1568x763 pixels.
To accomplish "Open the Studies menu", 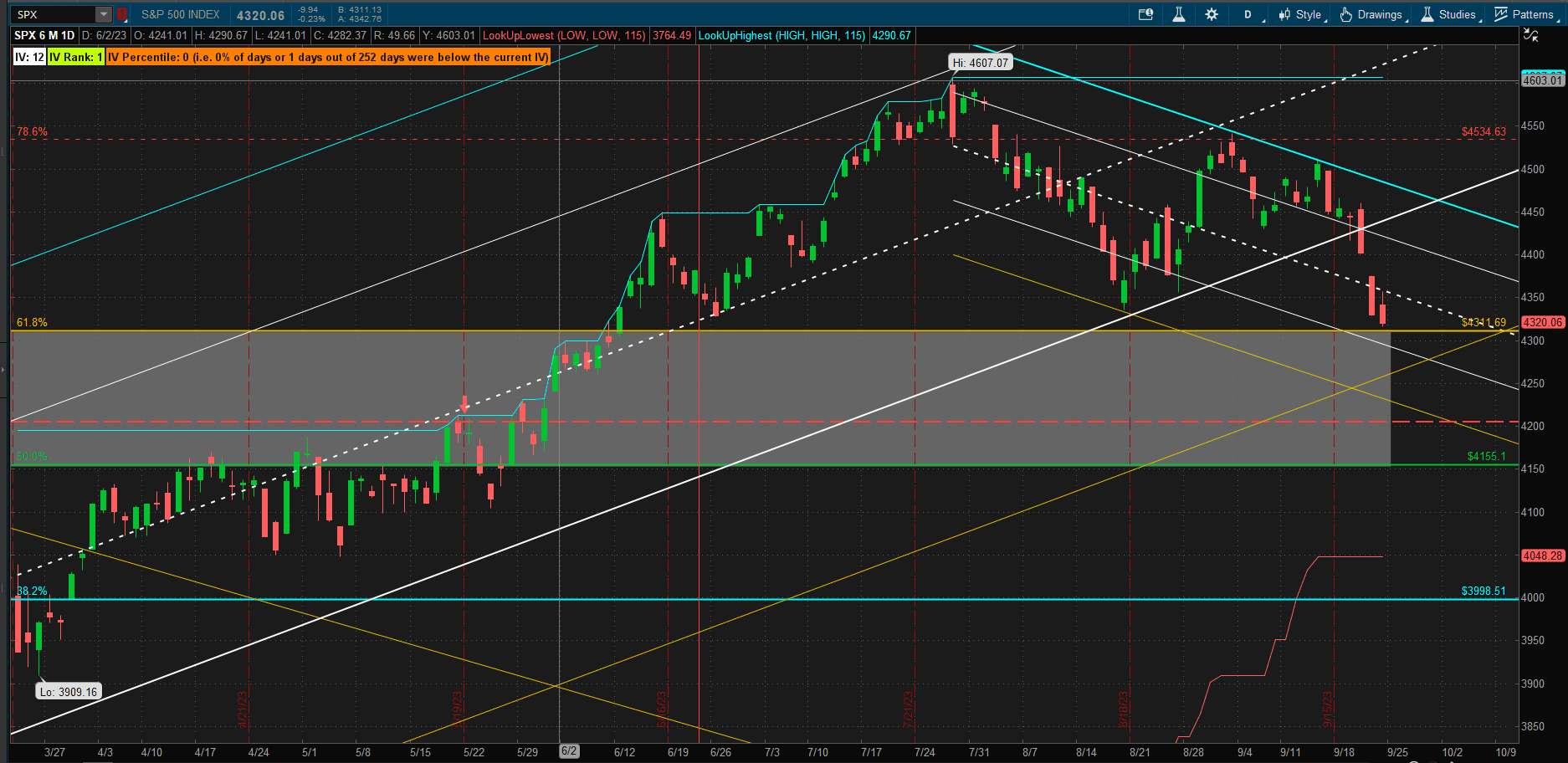I will pos(1450,14).
